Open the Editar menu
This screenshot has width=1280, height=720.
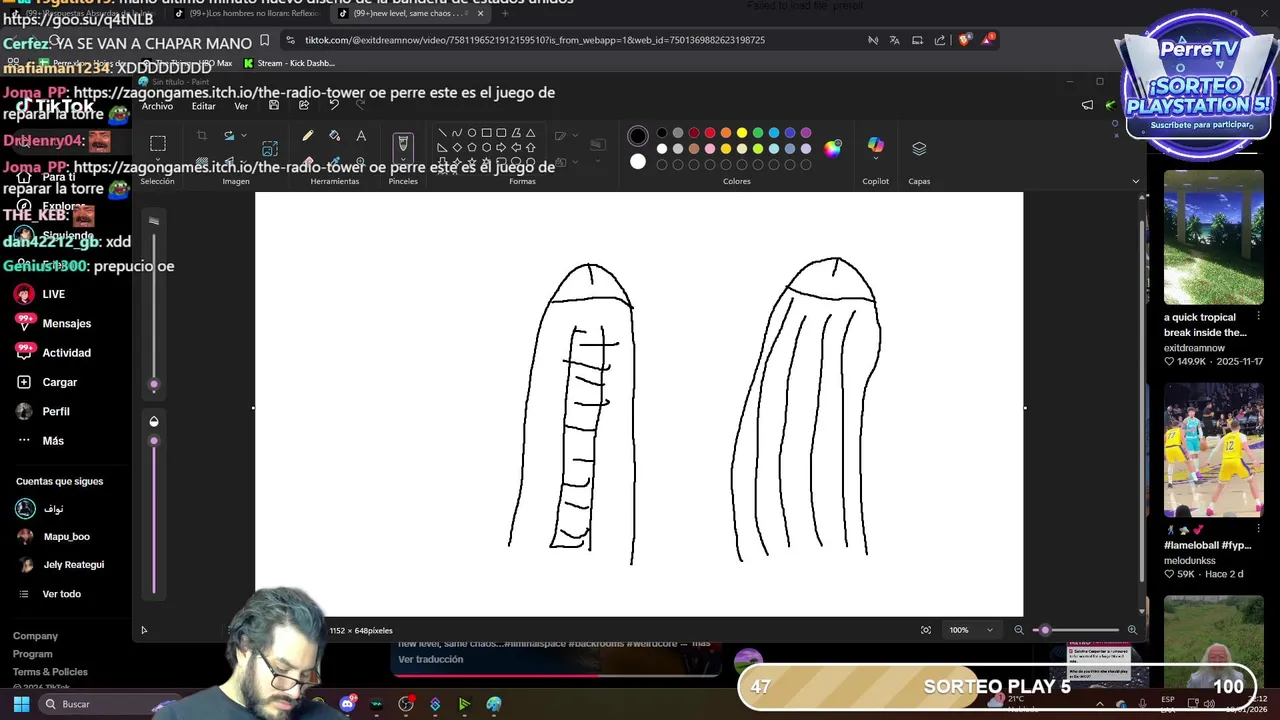click(x=204, y=106)
